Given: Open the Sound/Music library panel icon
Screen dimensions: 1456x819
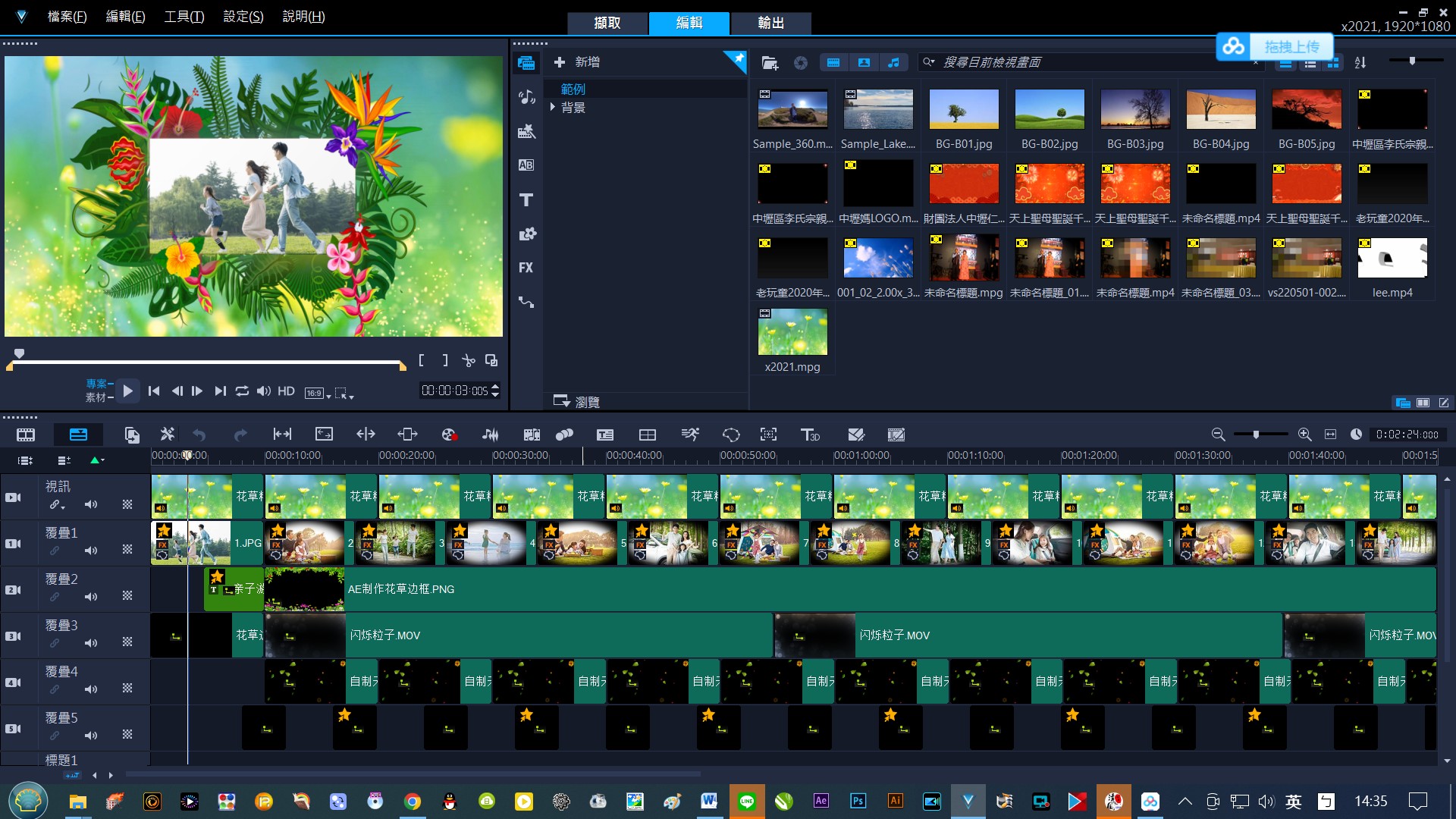Looking at the screenshot, I should (x=526, y=96).
